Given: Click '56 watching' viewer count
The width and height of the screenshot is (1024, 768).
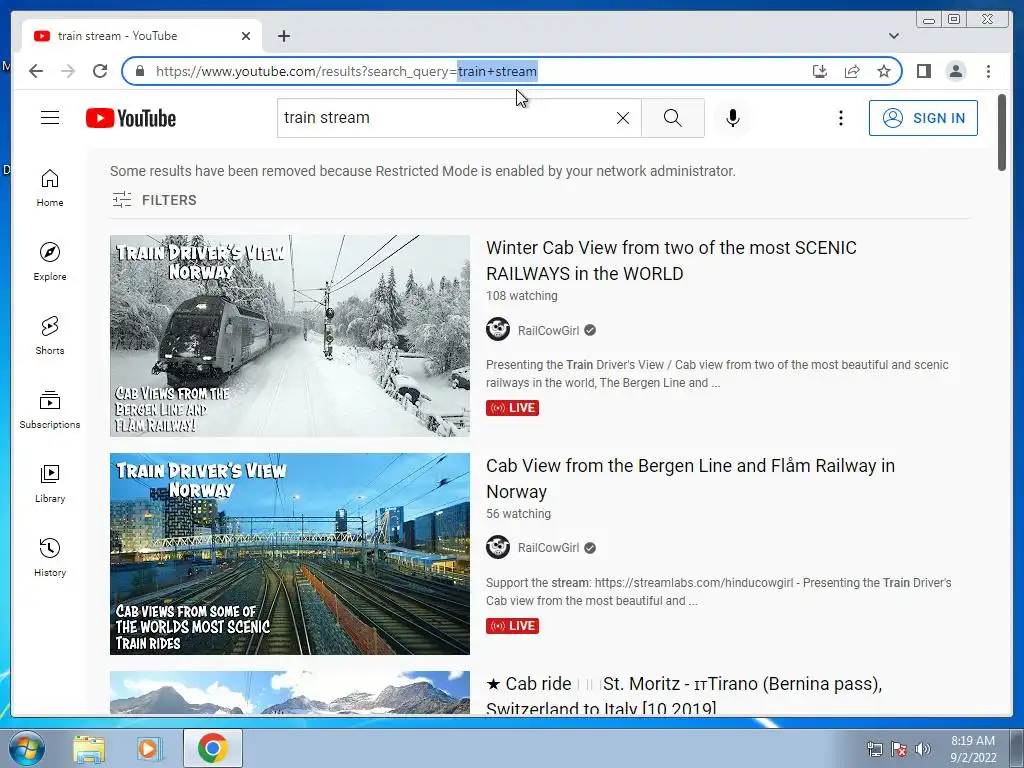Looking at the screenshot, I should (519, 514).
